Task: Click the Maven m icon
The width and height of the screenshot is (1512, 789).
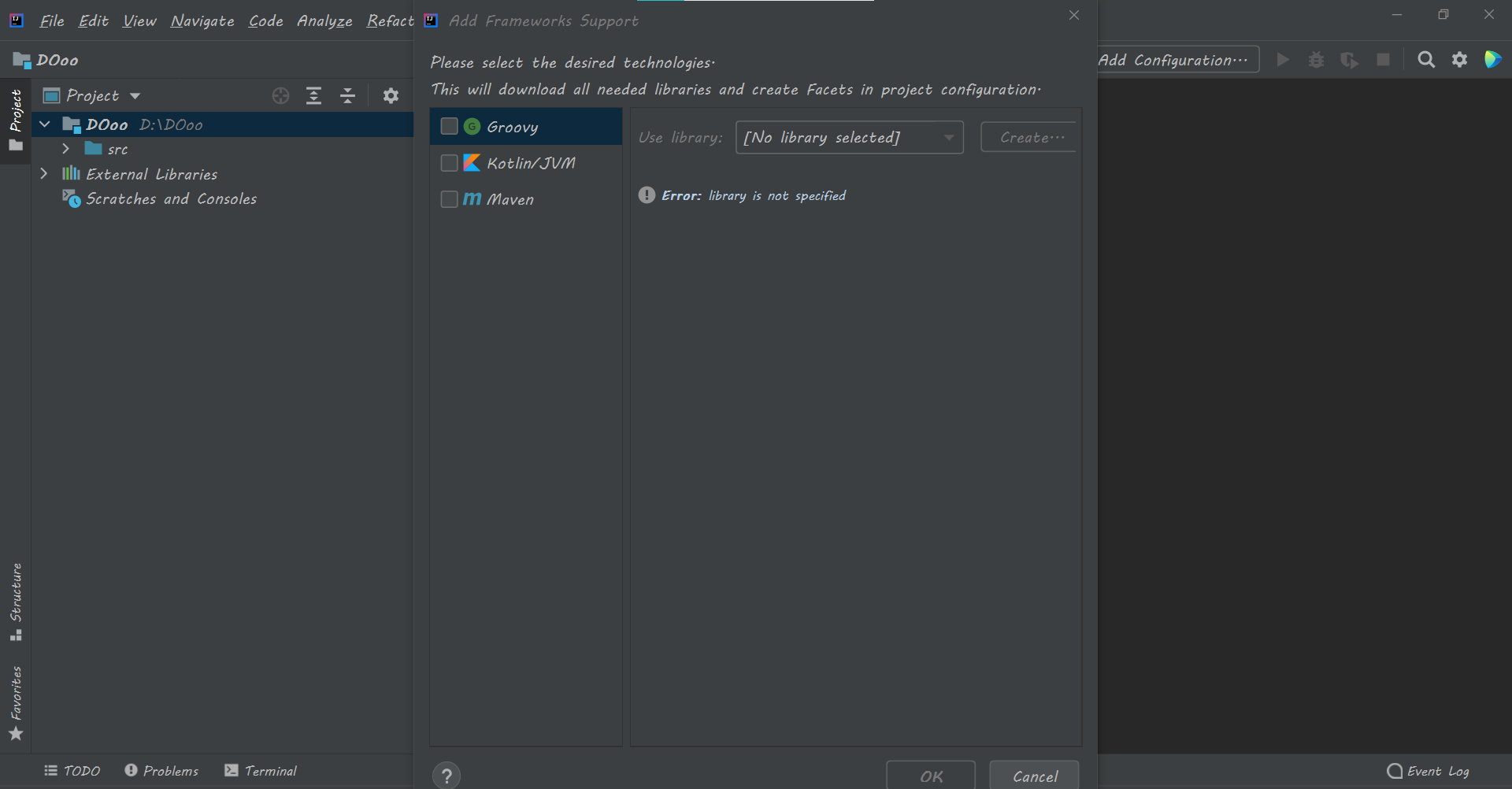Action: point(472,199)
